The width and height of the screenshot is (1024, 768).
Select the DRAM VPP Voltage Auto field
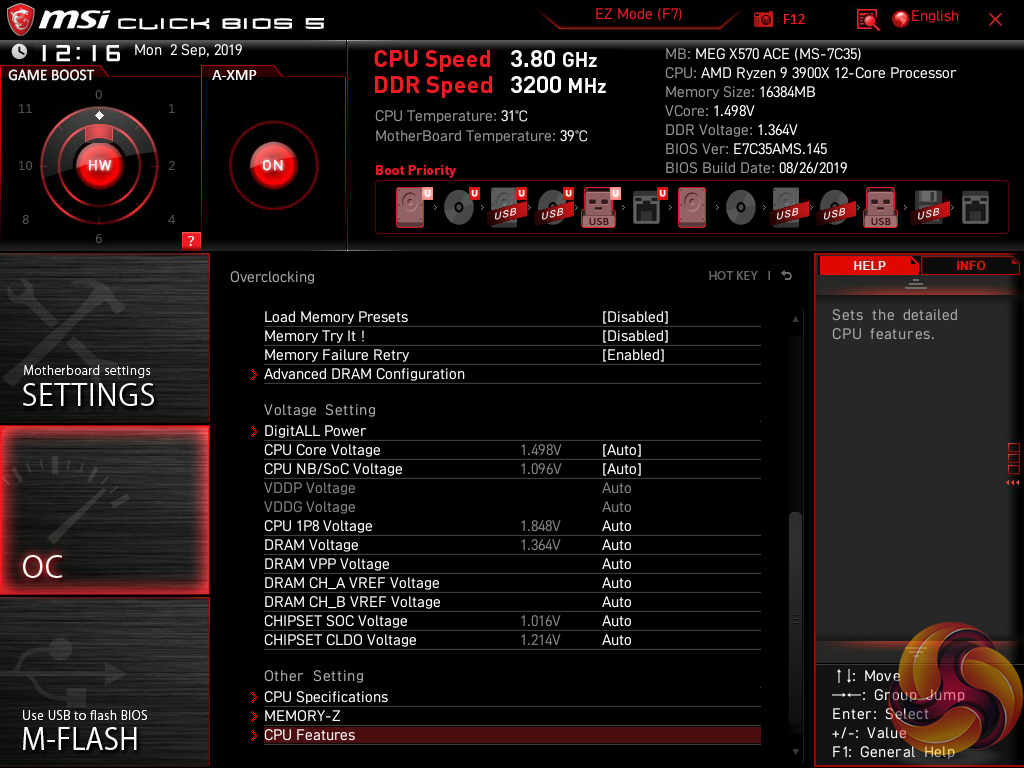coord(616,564)
